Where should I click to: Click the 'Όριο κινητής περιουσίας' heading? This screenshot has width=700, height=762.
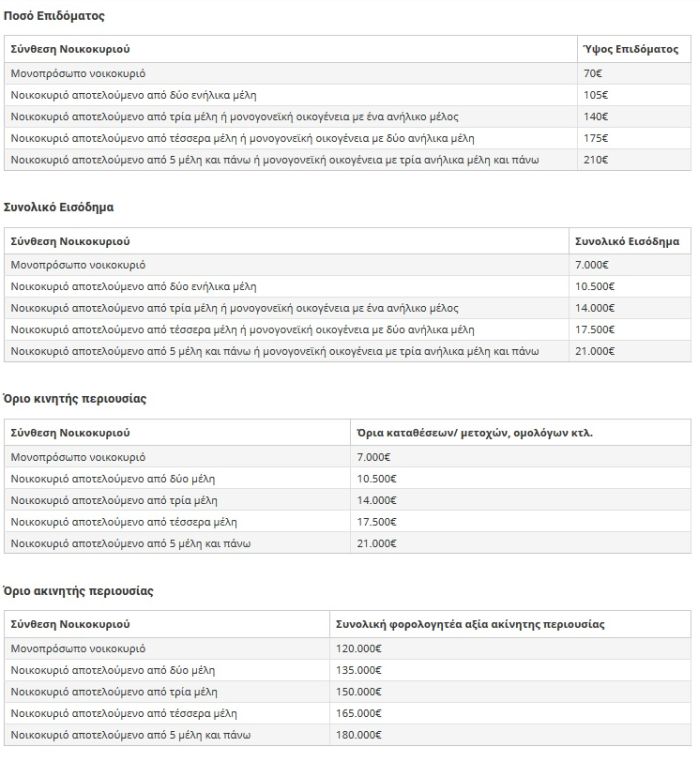tap(75, 399)
